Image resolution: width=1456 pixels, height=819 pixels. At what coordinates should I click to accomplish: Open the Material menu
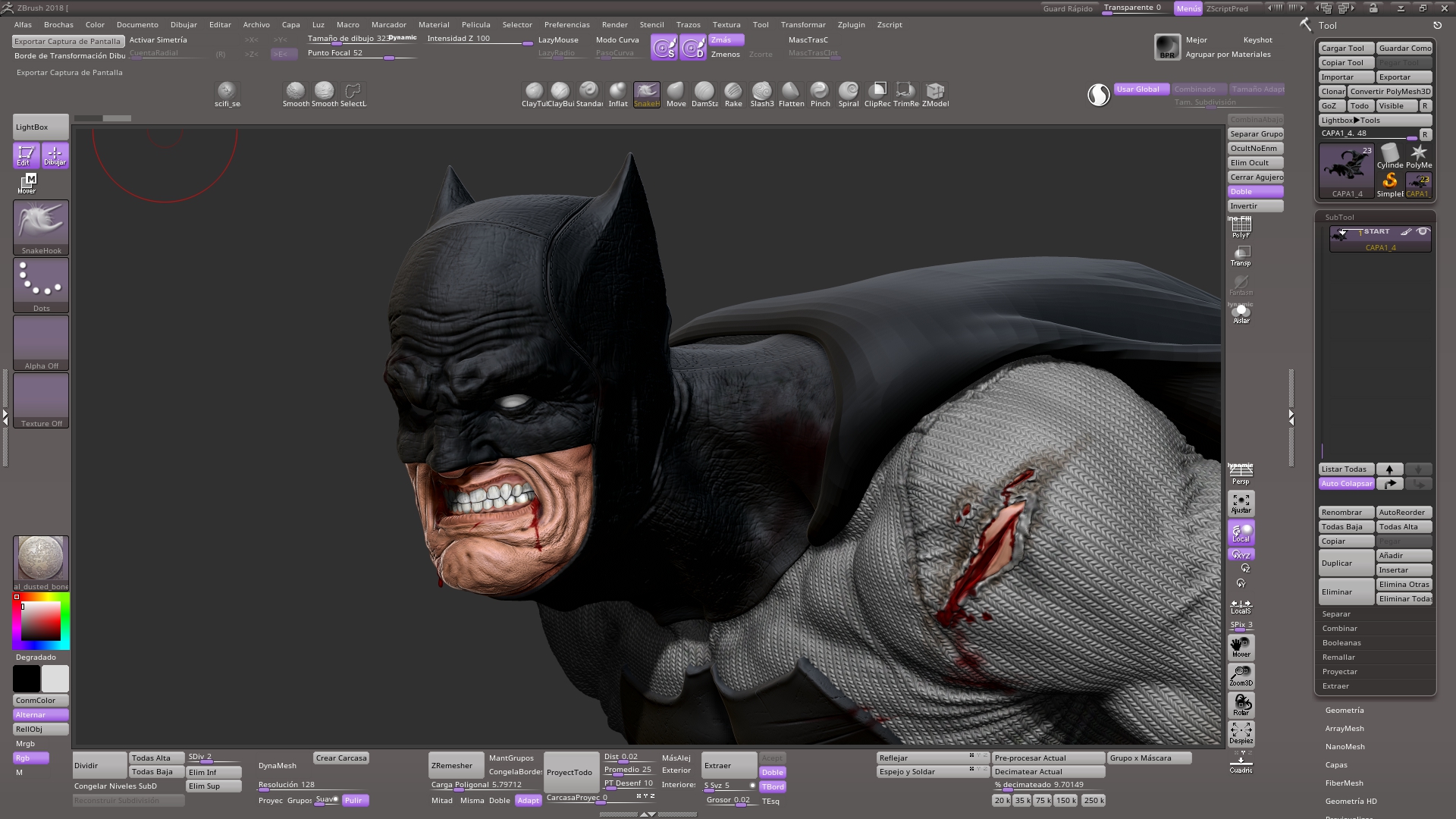click(434, 25)
